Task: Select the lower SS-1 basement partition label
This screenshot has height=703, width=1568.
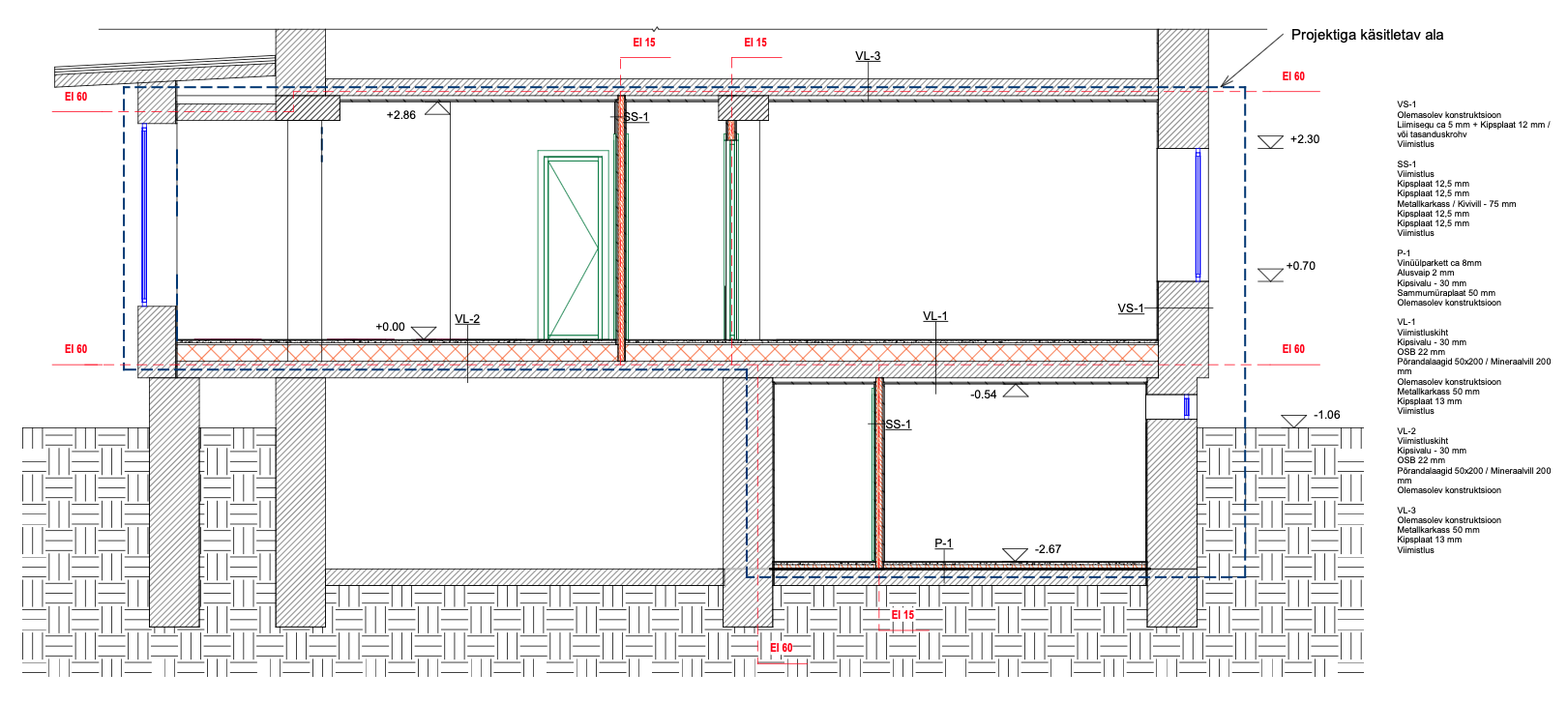Action: point(899,425)
